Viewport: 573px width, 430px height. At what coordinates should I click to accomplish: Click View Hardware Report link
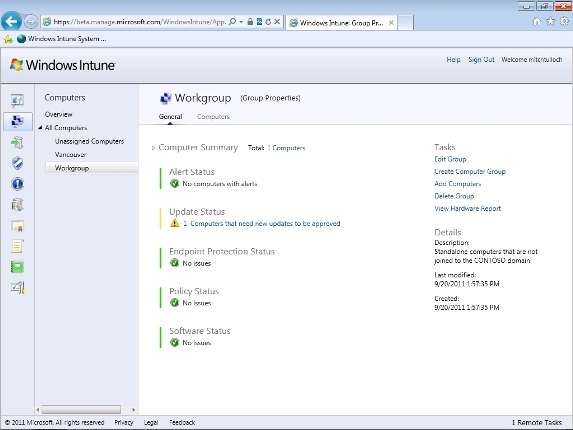pyautogui.click(x=467, y=209)
